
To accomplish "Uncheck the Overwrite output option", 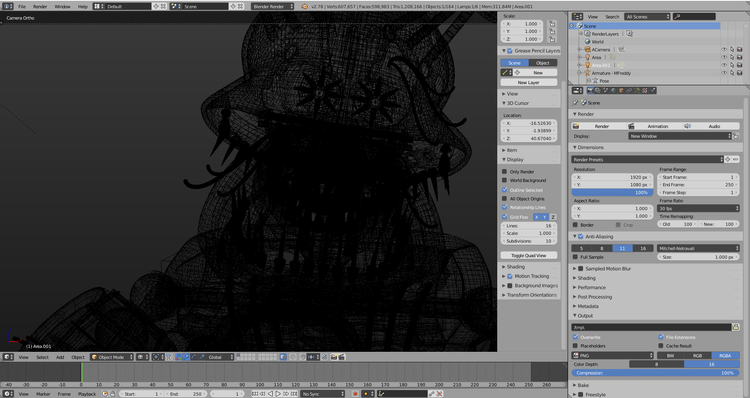I will coord(575,337).
